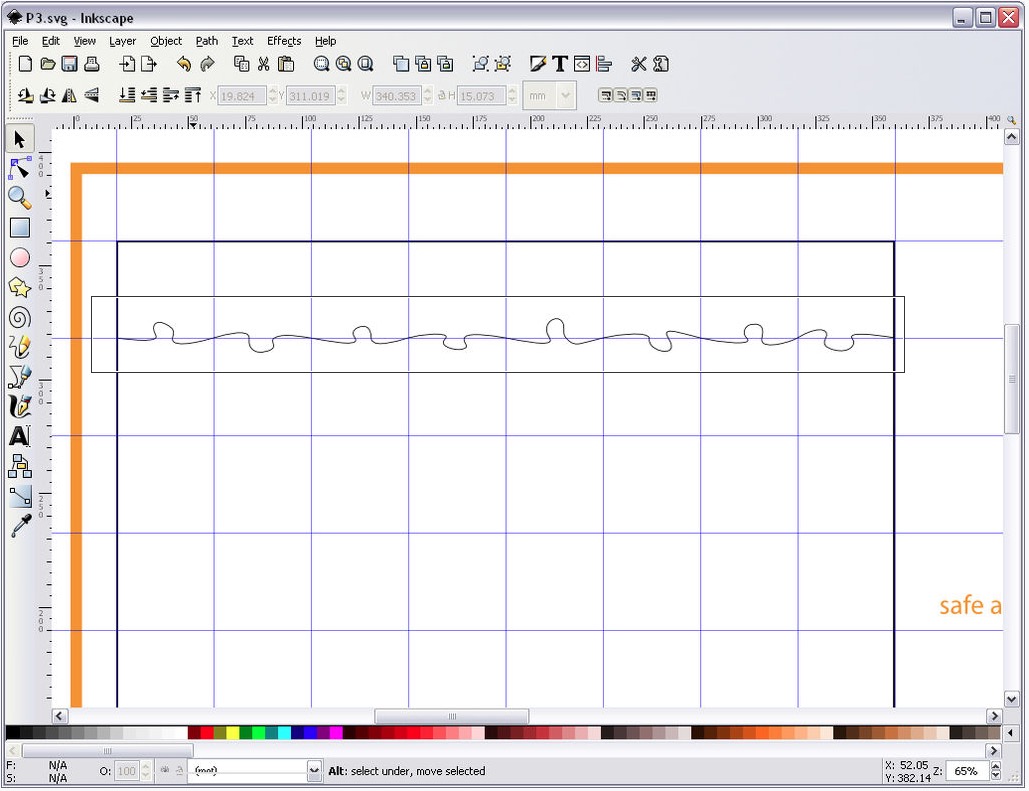Image resolution: width=1029 pixels, height=791 pixels.
Task: Open the XML editor from toolbar
Action: coord(582,64)
